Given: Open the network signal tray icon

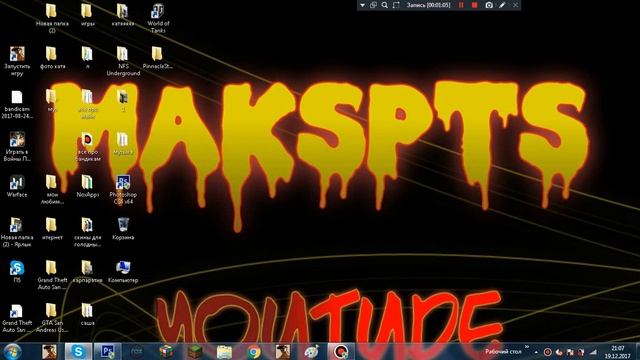Looking at the screenshot, I should coord(593,352).
